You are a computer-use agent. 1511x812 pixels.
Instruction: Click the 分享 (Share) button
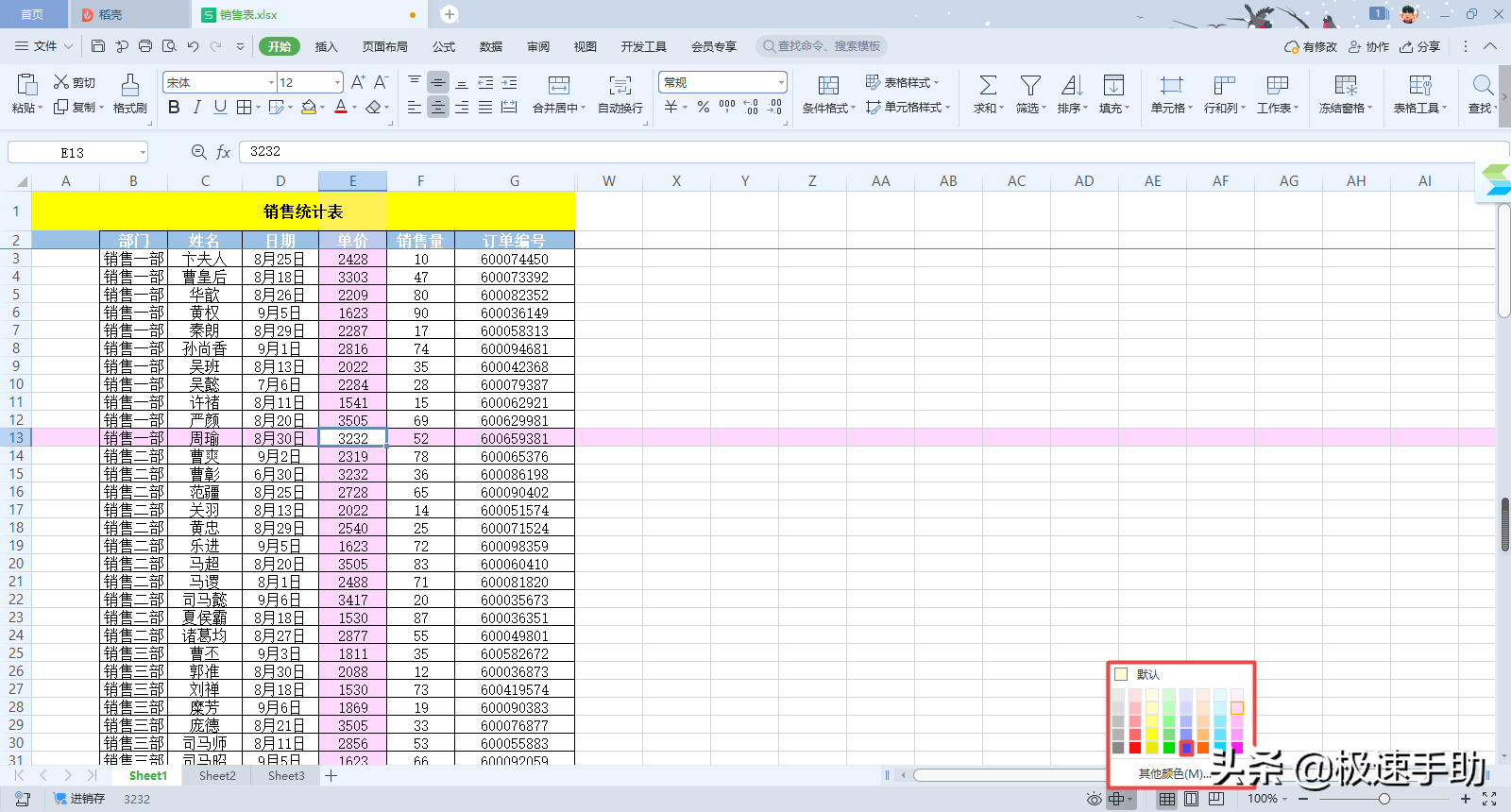pyautogui.click(x=1420, y=46)
